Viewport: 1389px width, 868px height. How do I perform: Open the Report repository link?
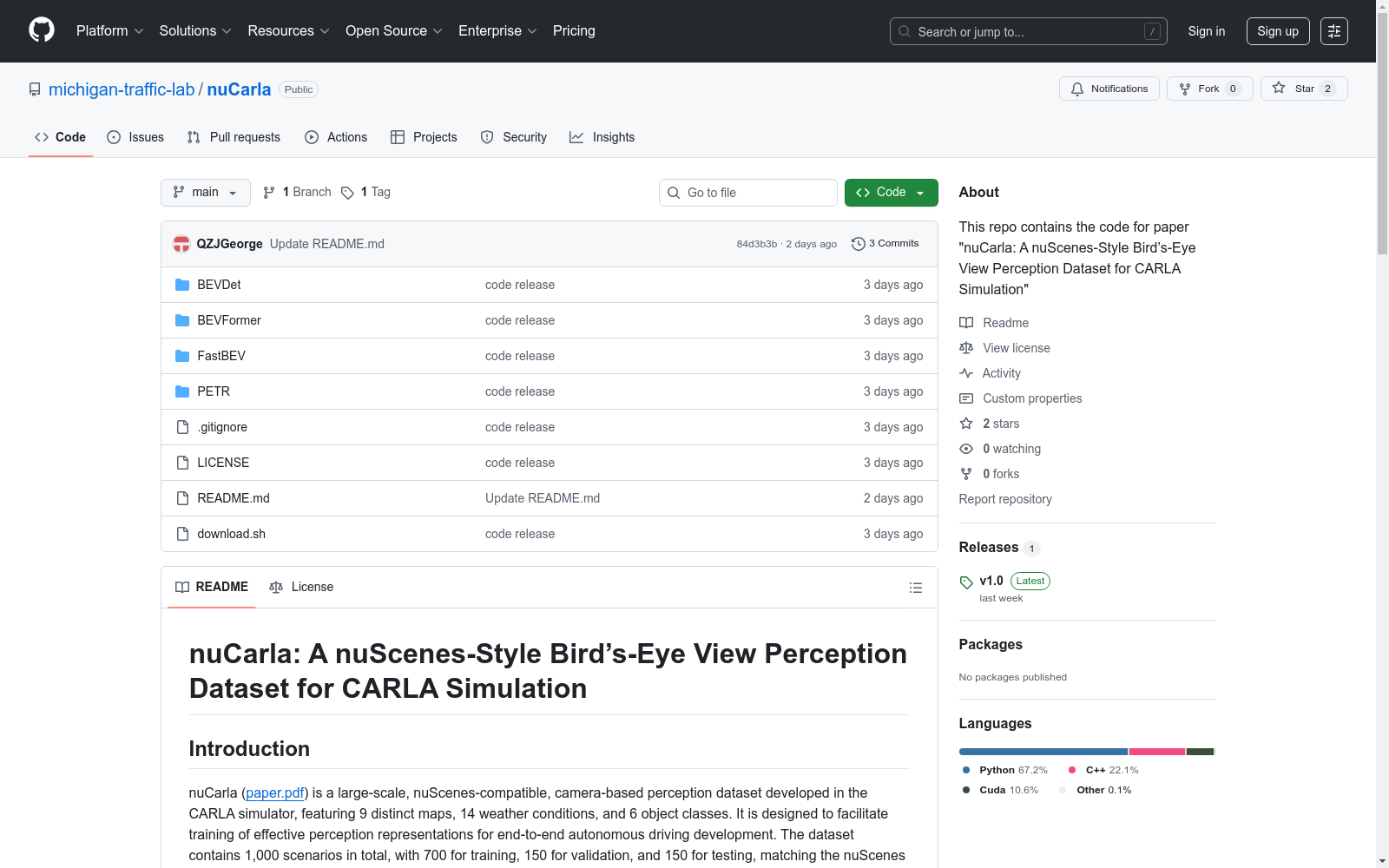(1005, 499)
